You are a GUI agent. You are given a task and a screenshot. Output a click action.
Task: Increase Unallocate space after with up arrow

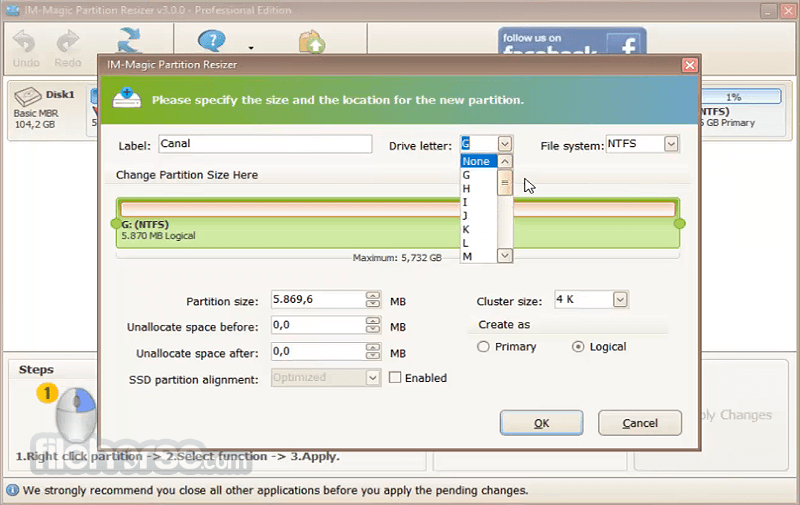coord(373,347)
